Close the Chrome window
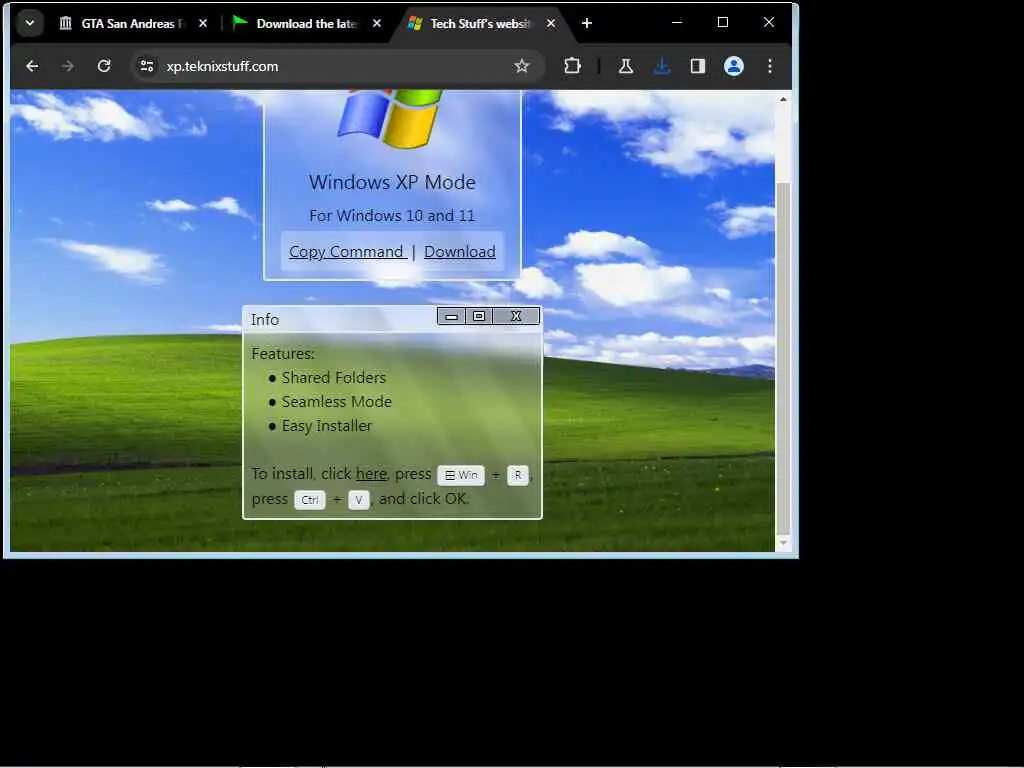1024x768 pixels. point(769,23)
